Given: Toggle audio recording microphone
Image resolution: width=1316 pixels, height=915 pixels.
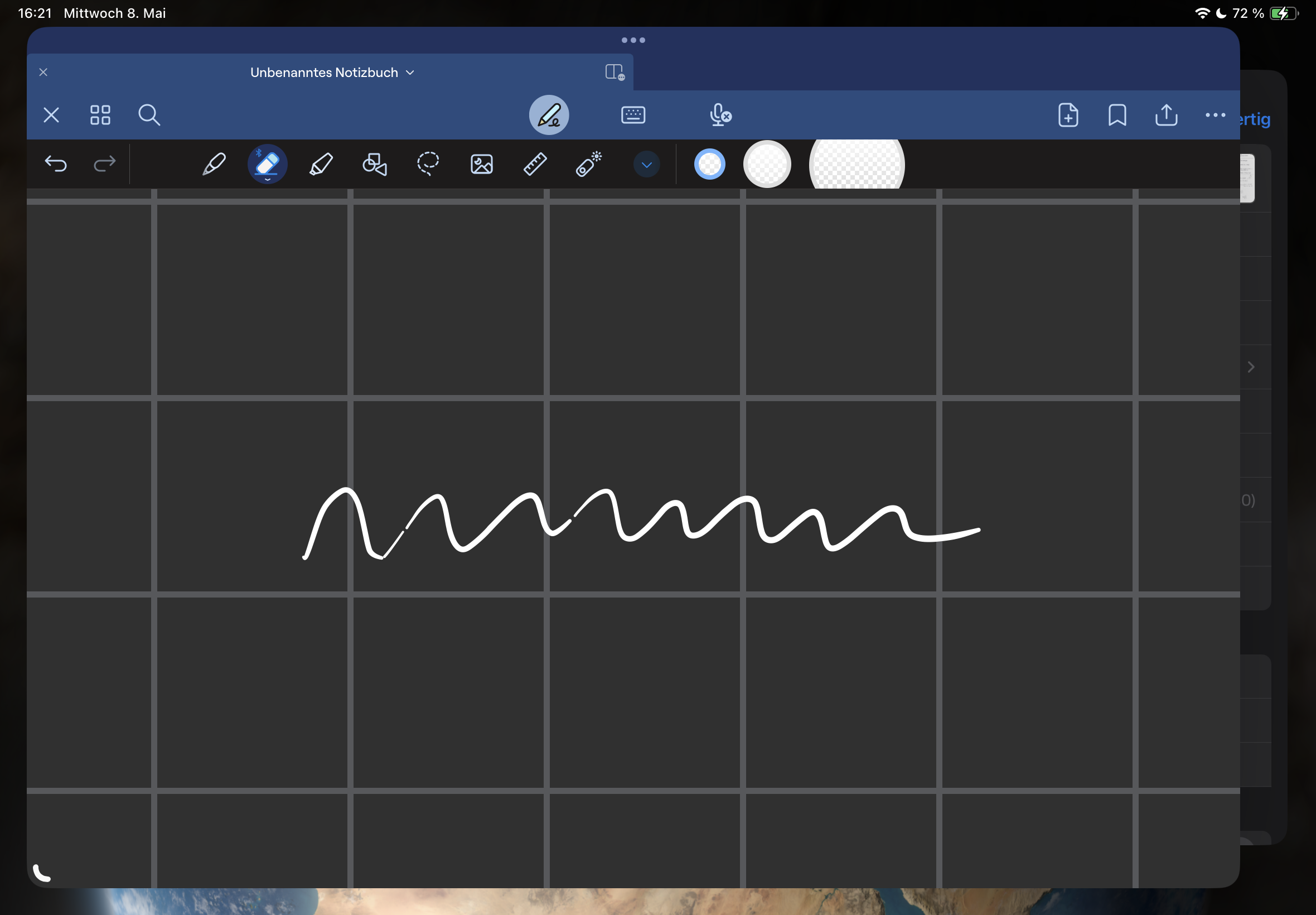Looking at the screenshot, I should pos(720,115).
